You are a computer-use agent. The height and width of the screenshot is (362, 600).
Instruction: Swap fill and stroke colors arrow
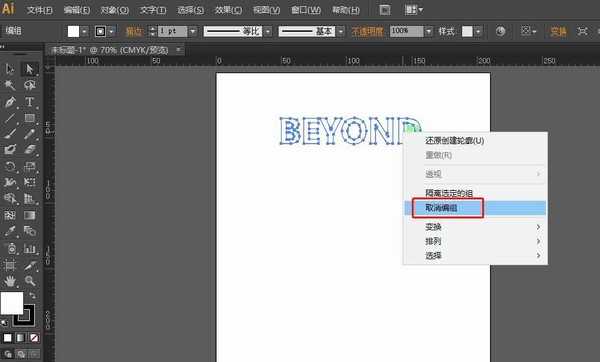tap(33, 295)
